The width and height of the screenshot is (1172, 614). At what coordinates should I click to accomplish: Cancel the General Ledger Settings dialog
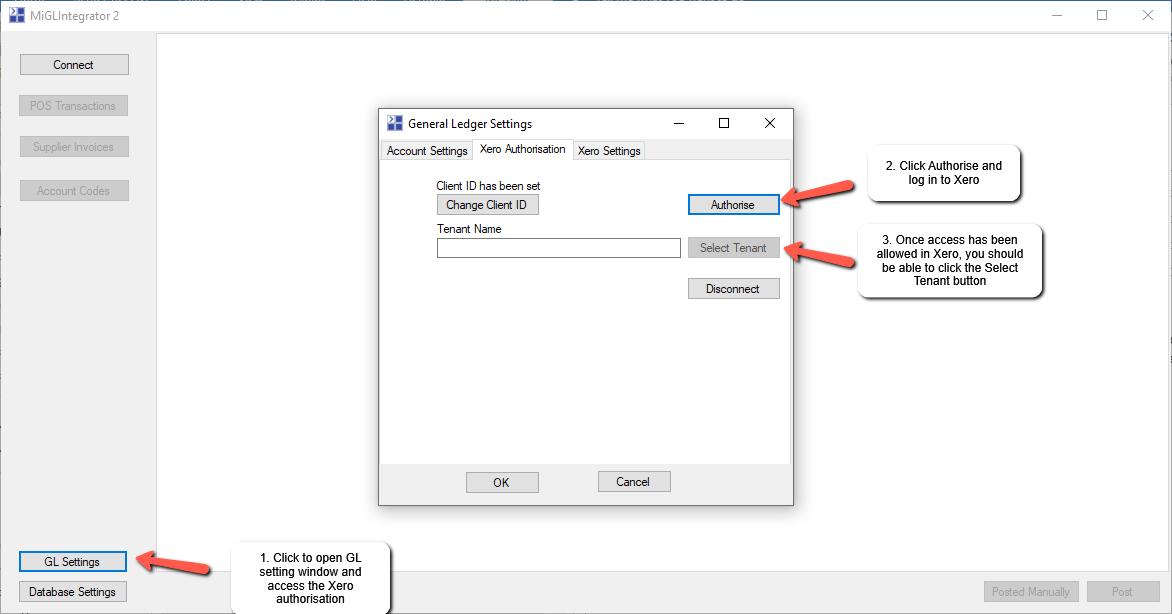click(633, 482)
